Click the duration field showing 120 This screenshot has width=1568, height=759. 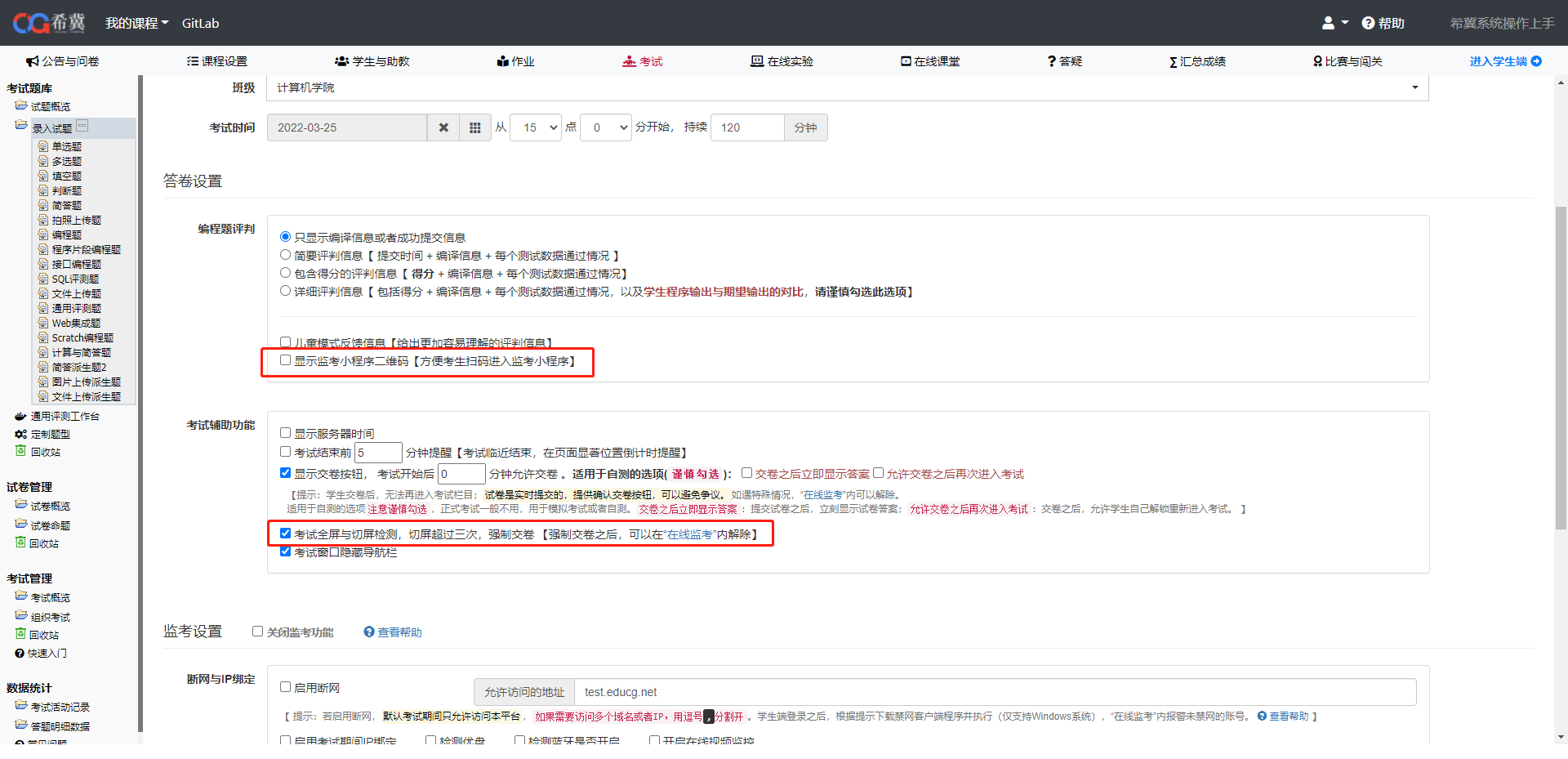tap(747, 127)
